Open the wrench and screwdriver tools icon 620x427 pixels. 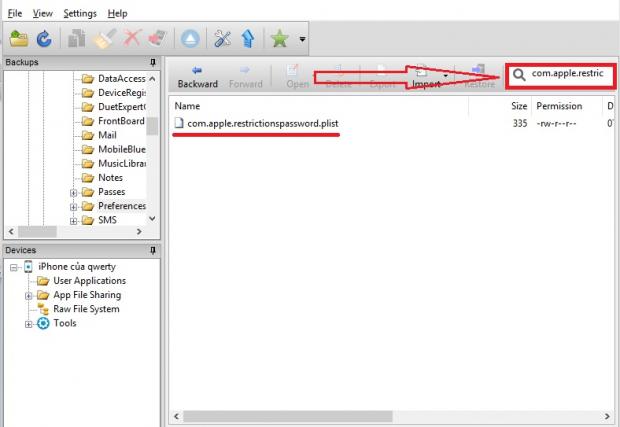223,39
